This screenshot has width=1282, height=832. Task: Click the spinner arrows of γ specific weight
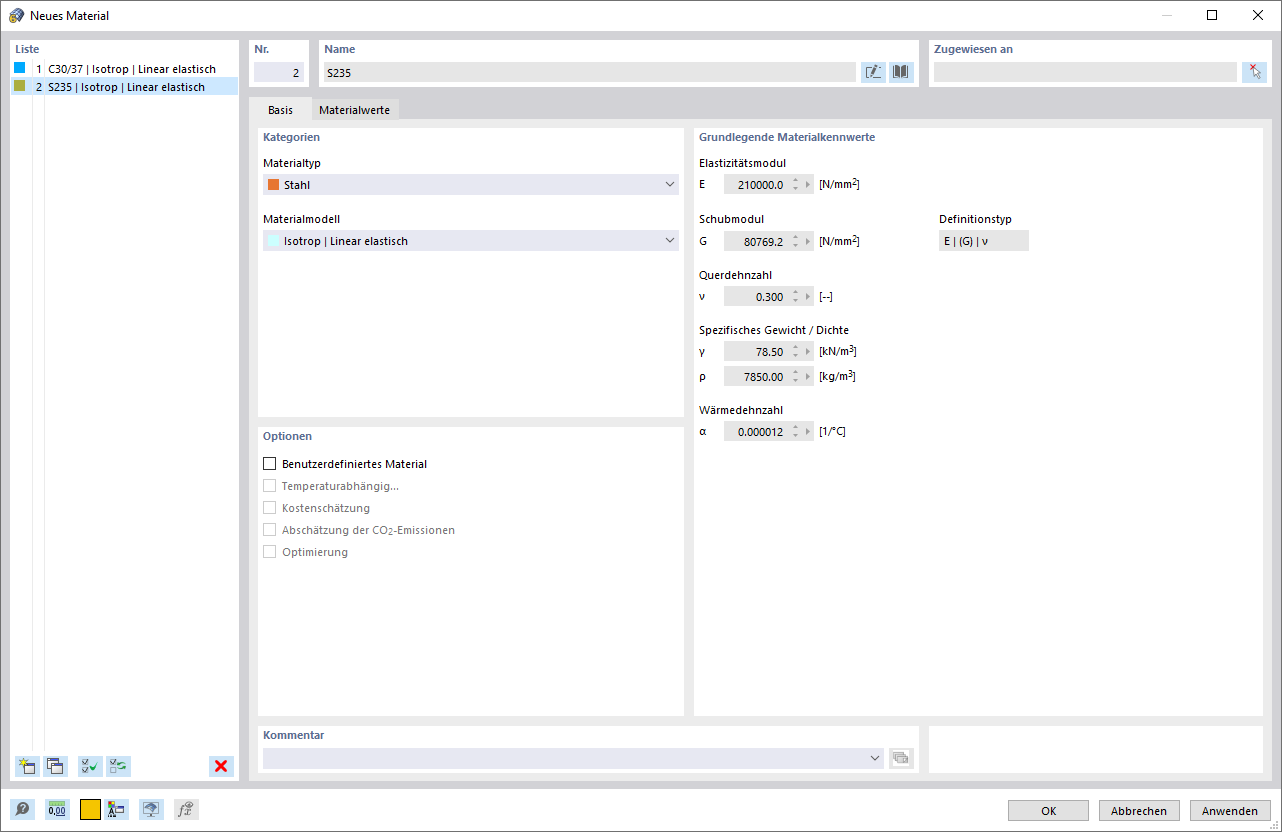point(795,351)
